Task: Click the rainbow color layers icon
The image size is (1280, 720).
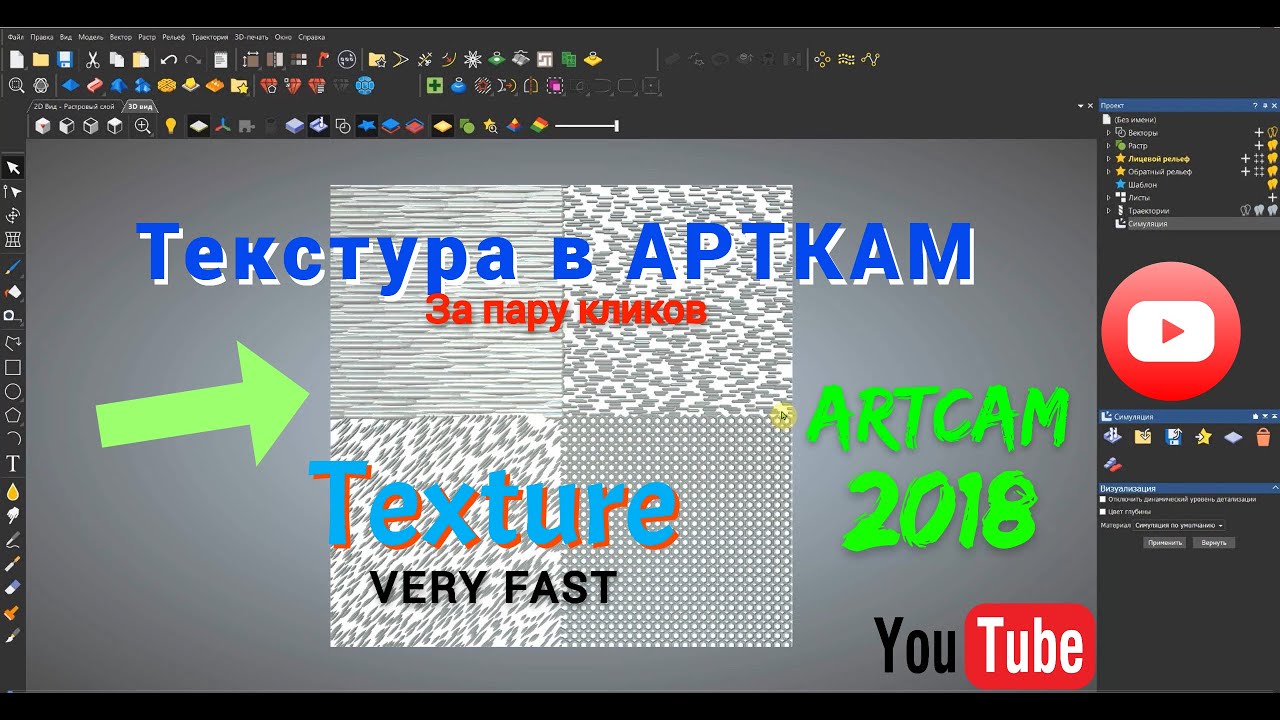Action: click(x=539, y=126)
